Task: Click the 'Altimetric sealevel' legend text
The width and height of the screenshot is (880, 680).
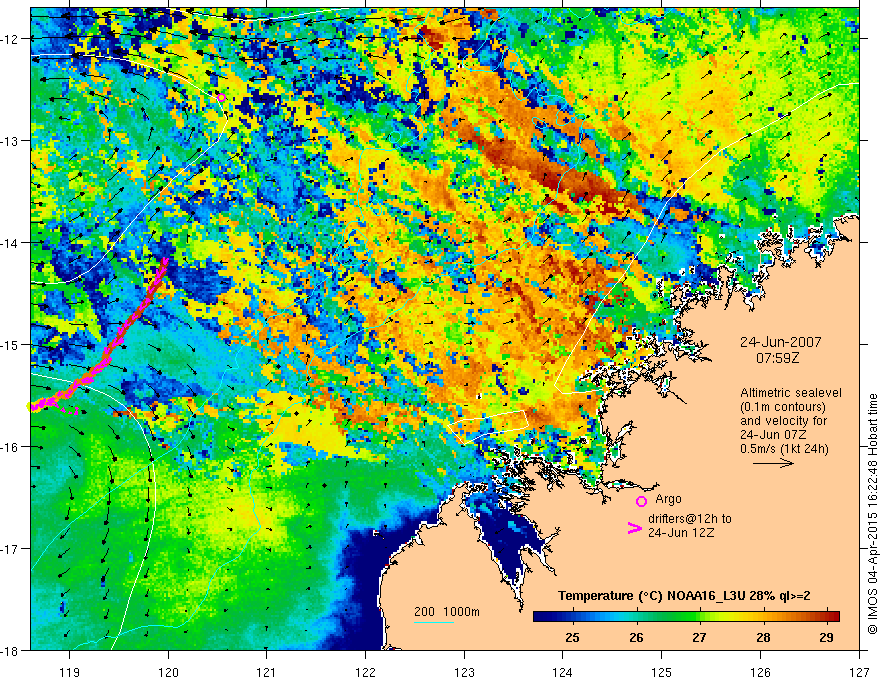Action: click(791, 393)
